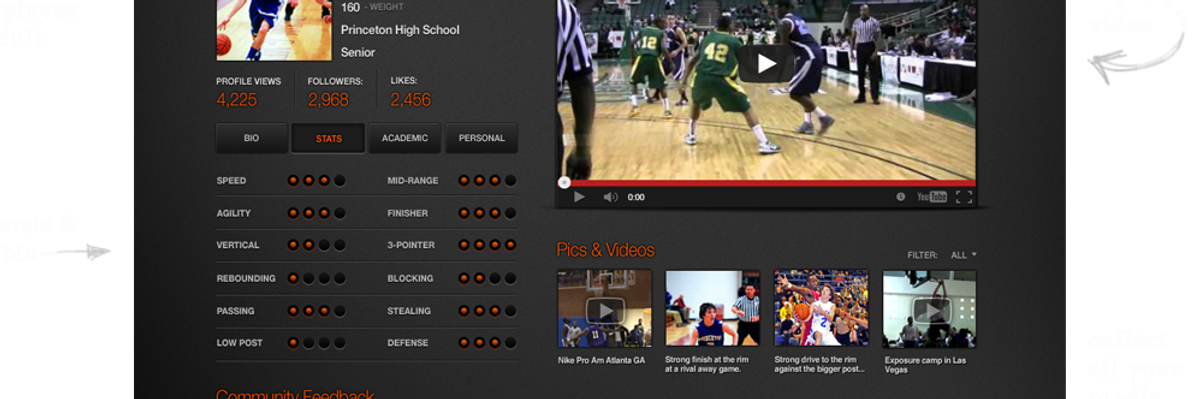Click the small play icon in video controls
The height and width of the screenshot is (399, 1200).
pos(579,197)
